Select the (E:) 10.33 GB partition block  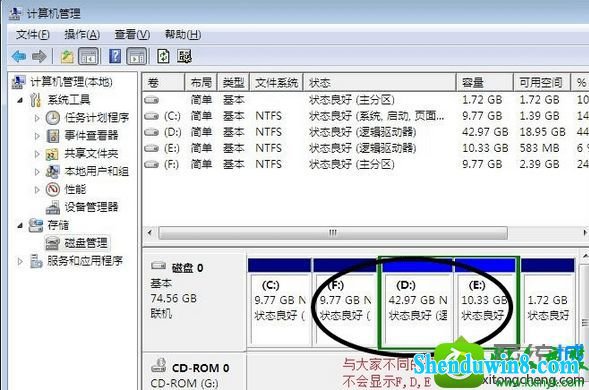click(485, 302)
